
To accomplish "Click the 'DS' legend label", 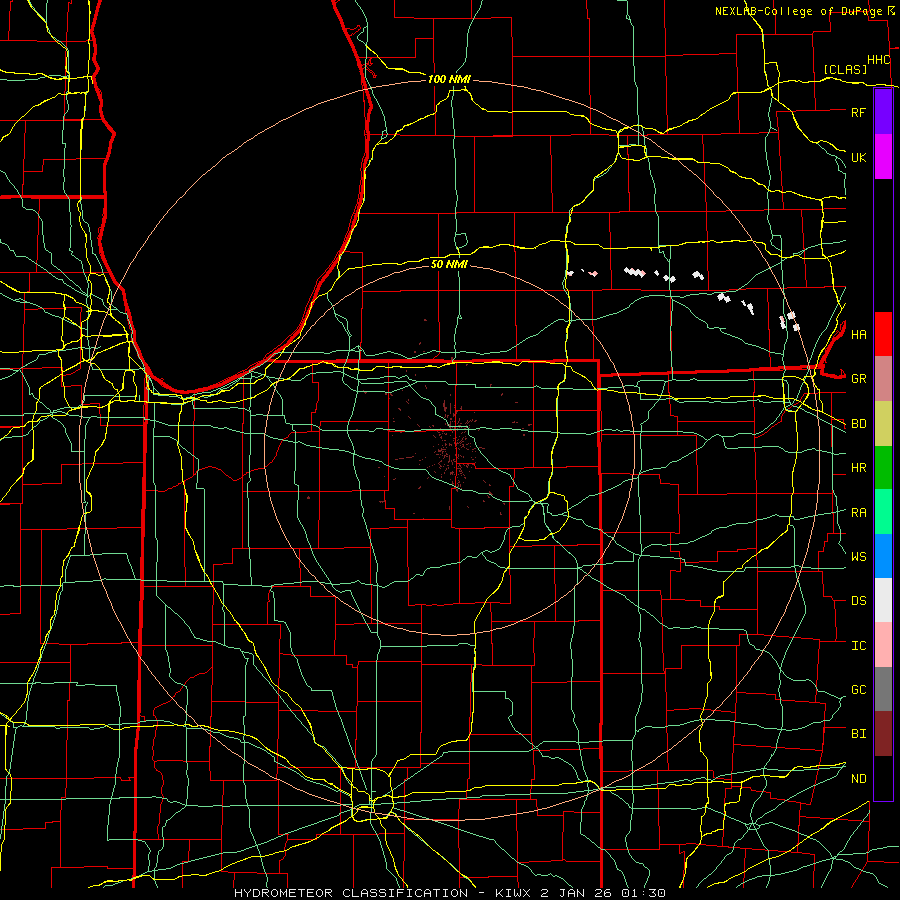I will [858, 601].
